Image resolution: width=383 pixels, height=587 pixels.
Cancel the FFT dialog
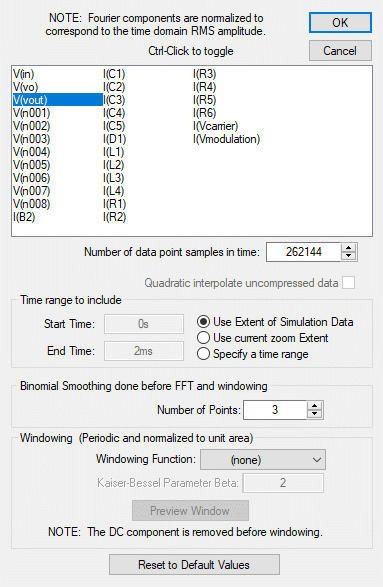[340, 51]
